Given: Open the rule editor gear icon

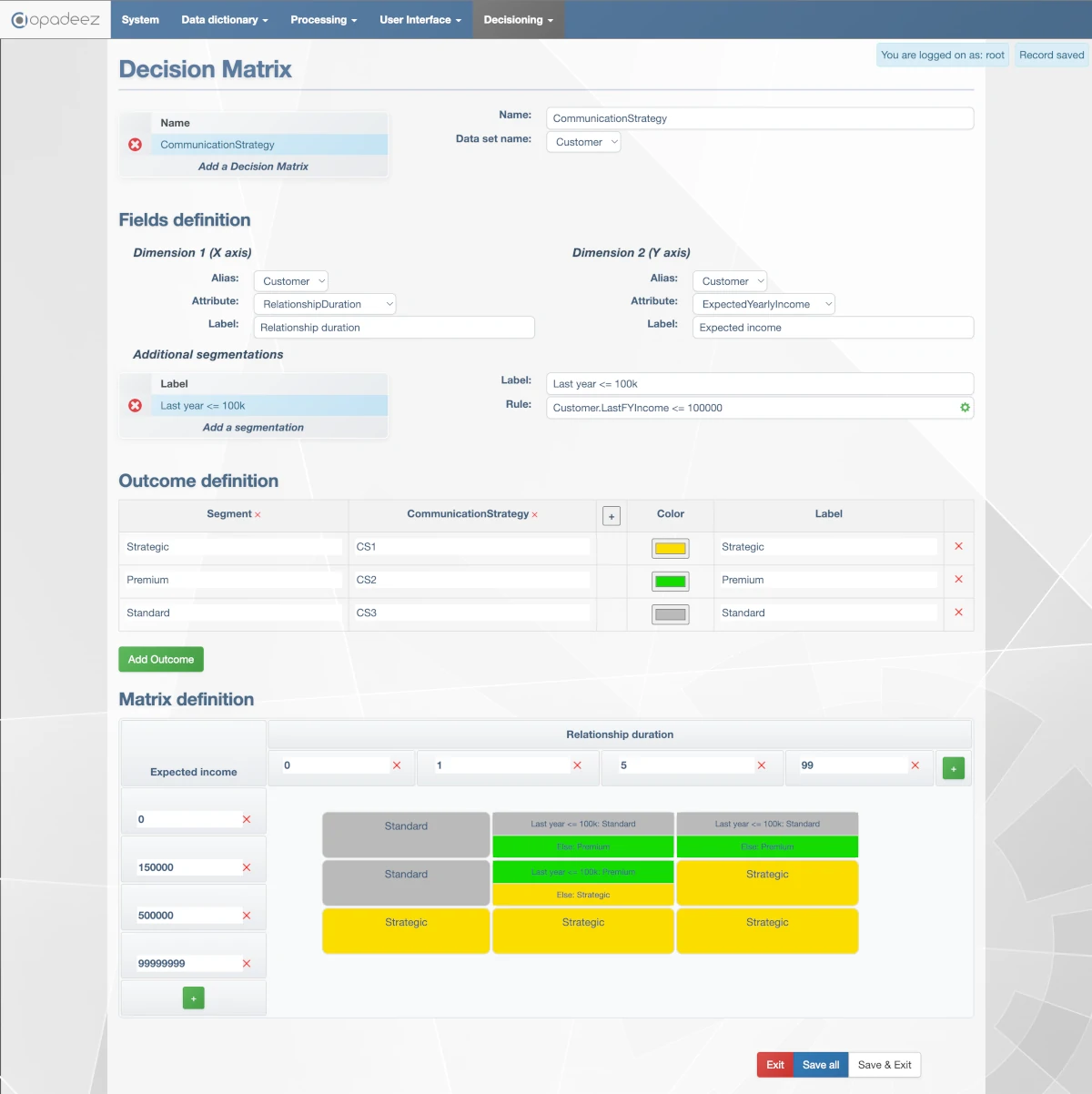Looking at the screenshot, I should 964,408.
